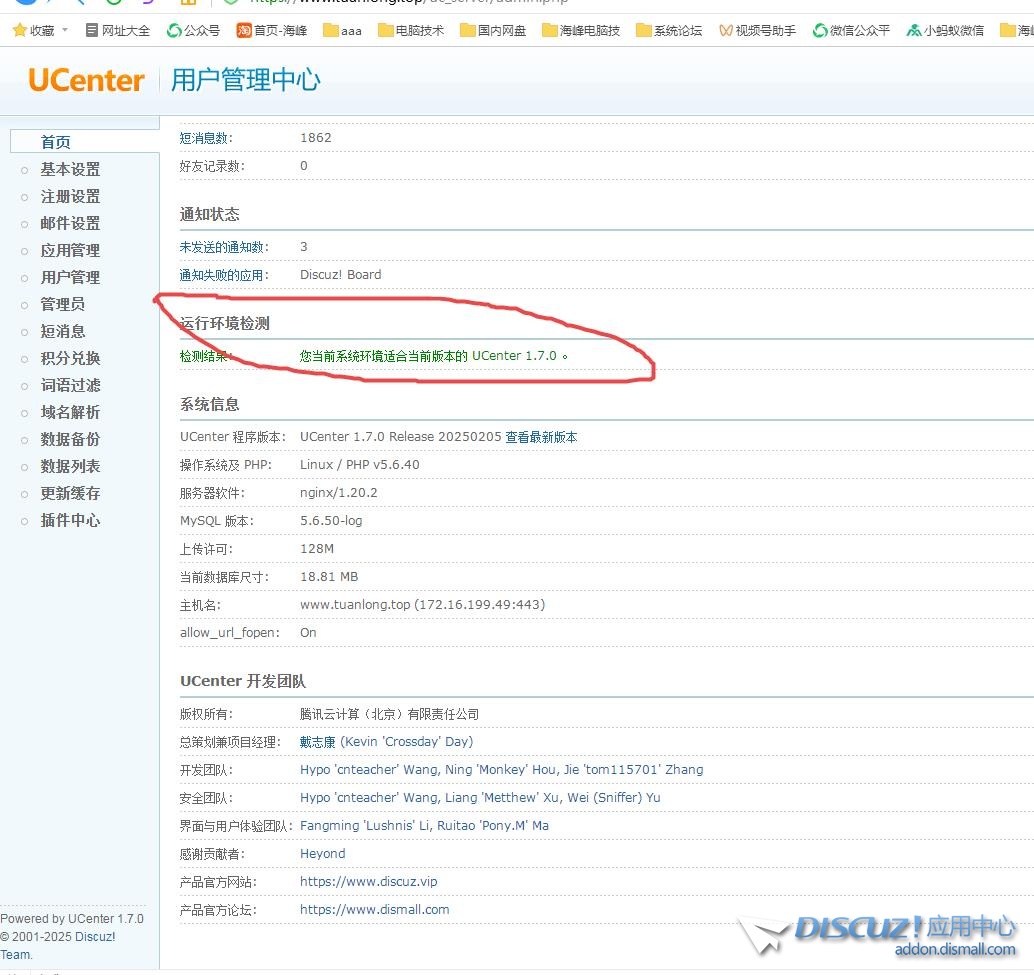Open 数据备份 in the sidebar
1034x975 pixels.
70,439
